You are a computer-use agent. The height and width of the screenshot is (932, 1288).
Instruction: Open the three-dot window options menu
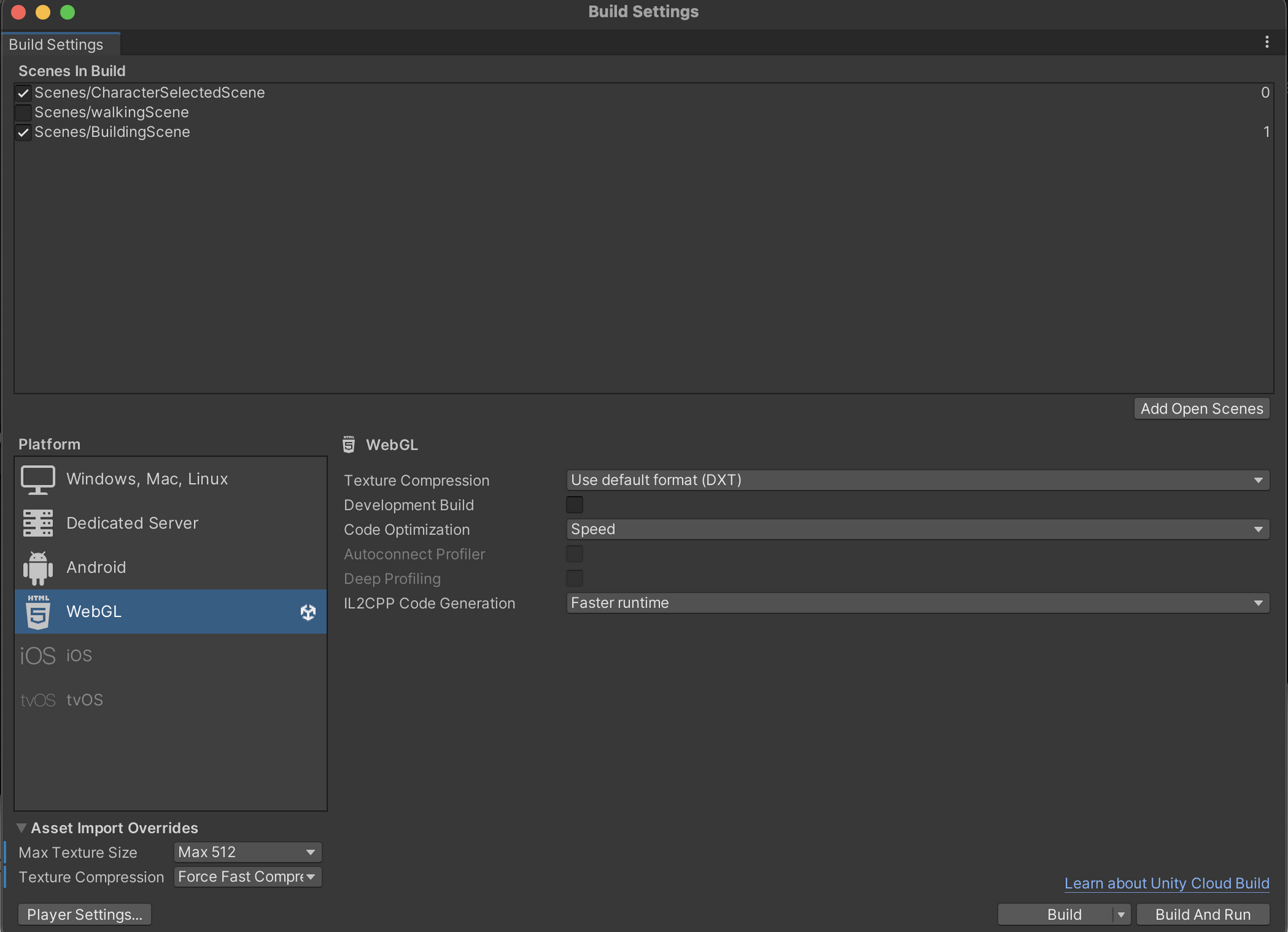[x=1266, y=43]
